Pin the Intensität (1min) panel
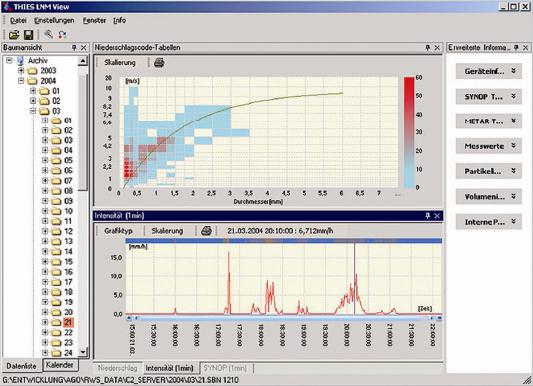This screenshot has height=386, width=533. 428,215
